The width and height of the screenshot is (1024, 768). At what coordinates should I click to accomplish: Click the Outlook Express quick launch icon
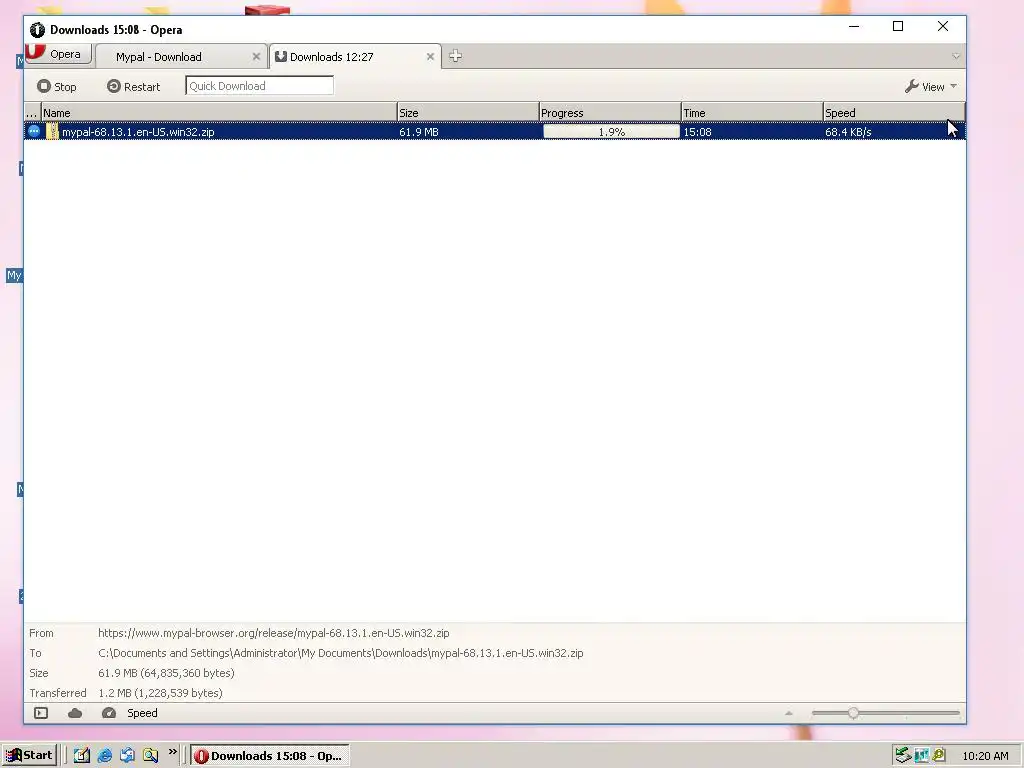click(127, 756)
